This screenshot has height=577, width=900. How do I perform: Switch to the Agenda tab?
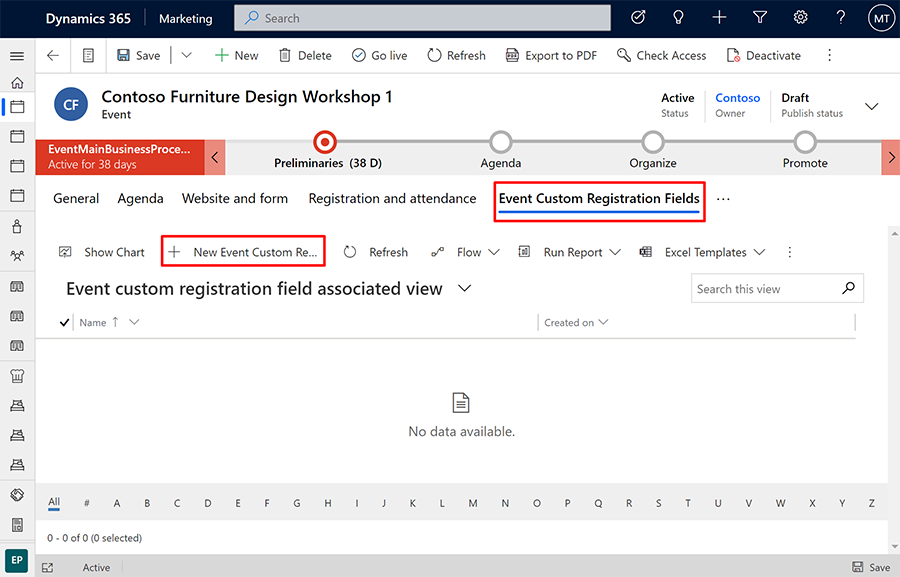point(140,198)
